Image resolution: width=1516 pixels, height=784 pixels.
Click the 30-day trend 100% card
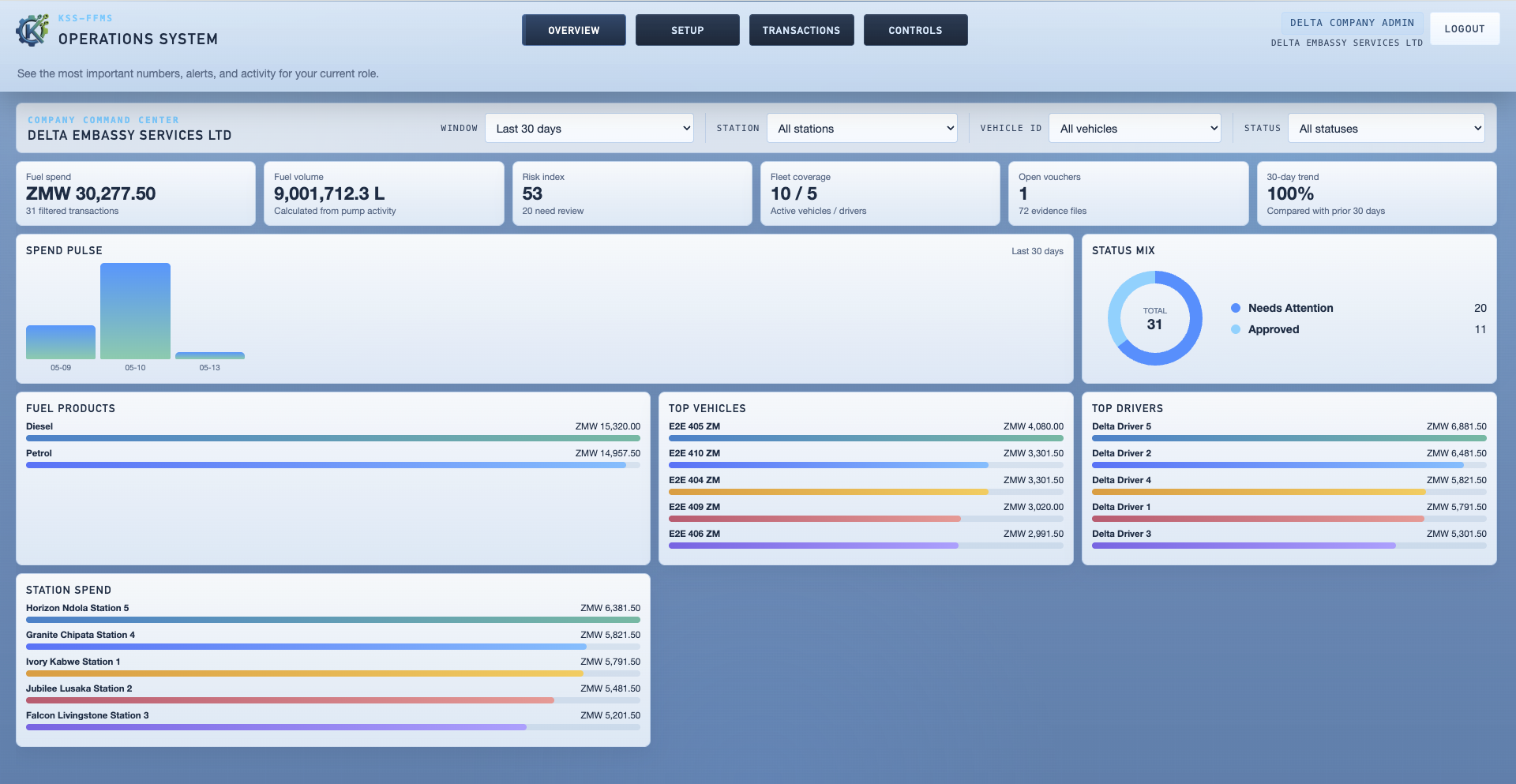[1376, 193]
